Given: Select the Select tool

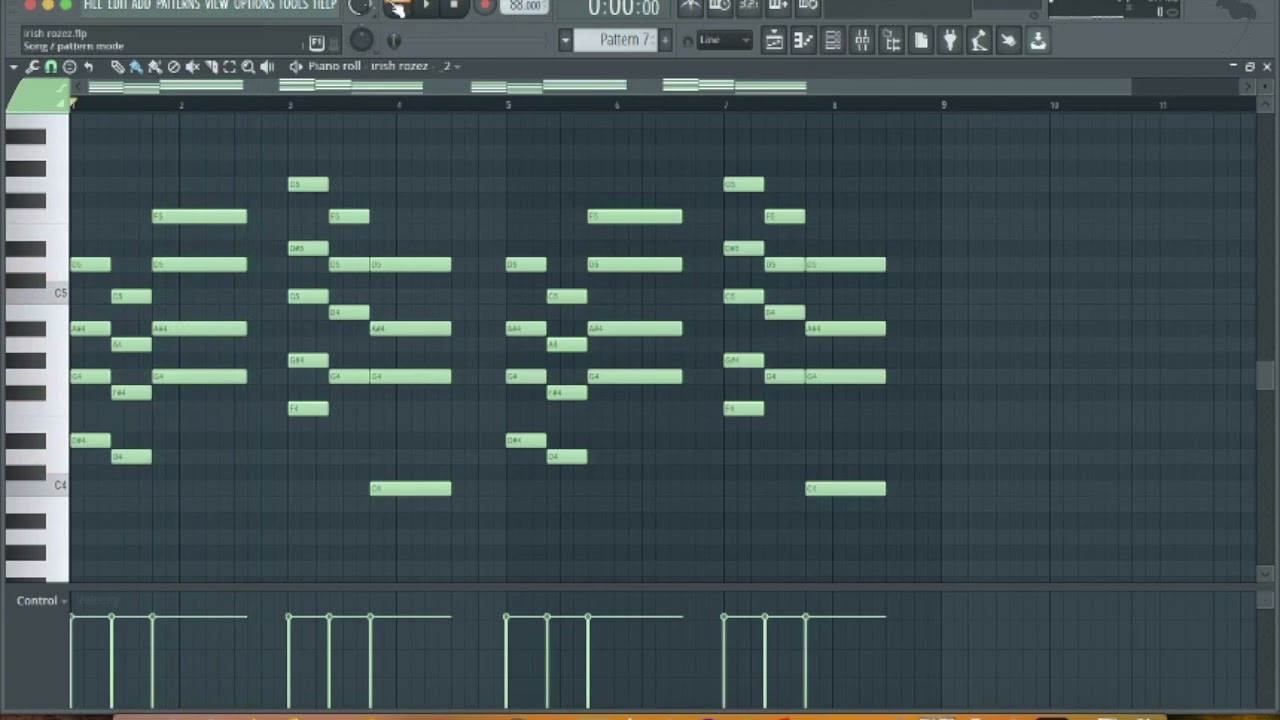Looking at the screenshot, I should click(x=229, y=67).
